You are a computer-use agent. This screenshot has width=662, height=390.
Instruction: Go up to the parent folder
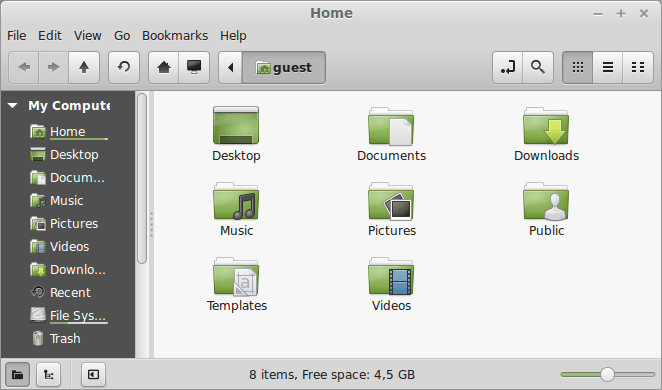pos(84,68)
